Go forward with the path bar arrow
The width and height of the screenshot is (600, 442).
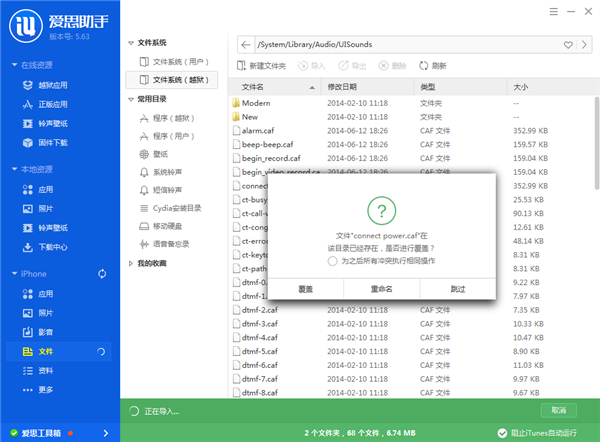tap(584, 45)
